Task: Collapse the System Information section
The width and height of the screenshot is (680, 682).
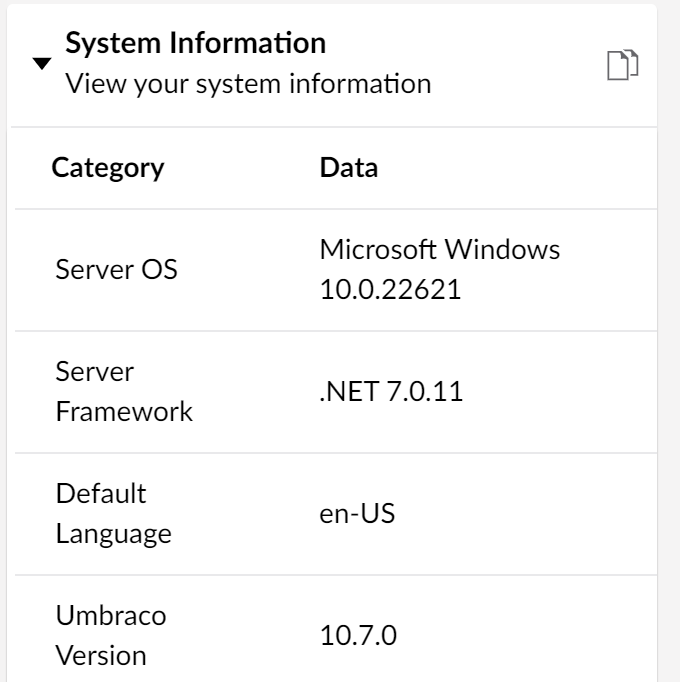Action: (42, 64)
